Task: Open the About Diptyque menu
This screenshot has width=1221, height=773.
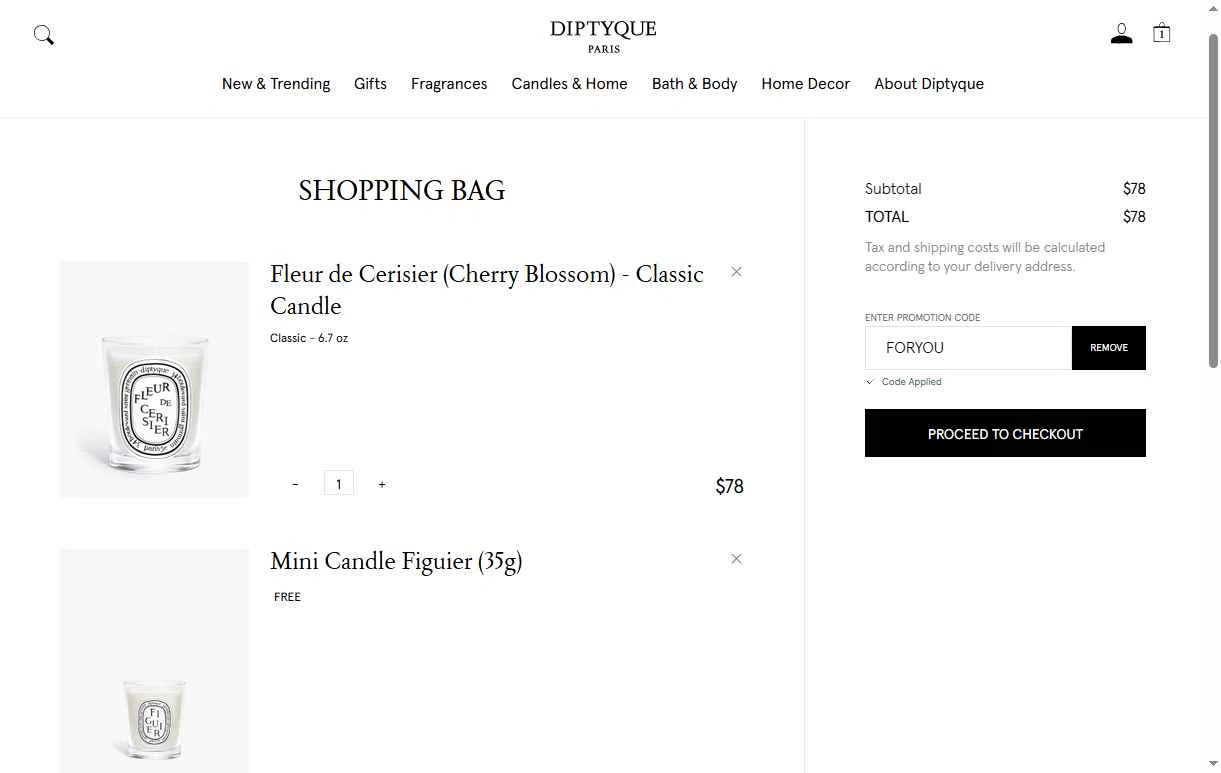Action: point(929,84)
